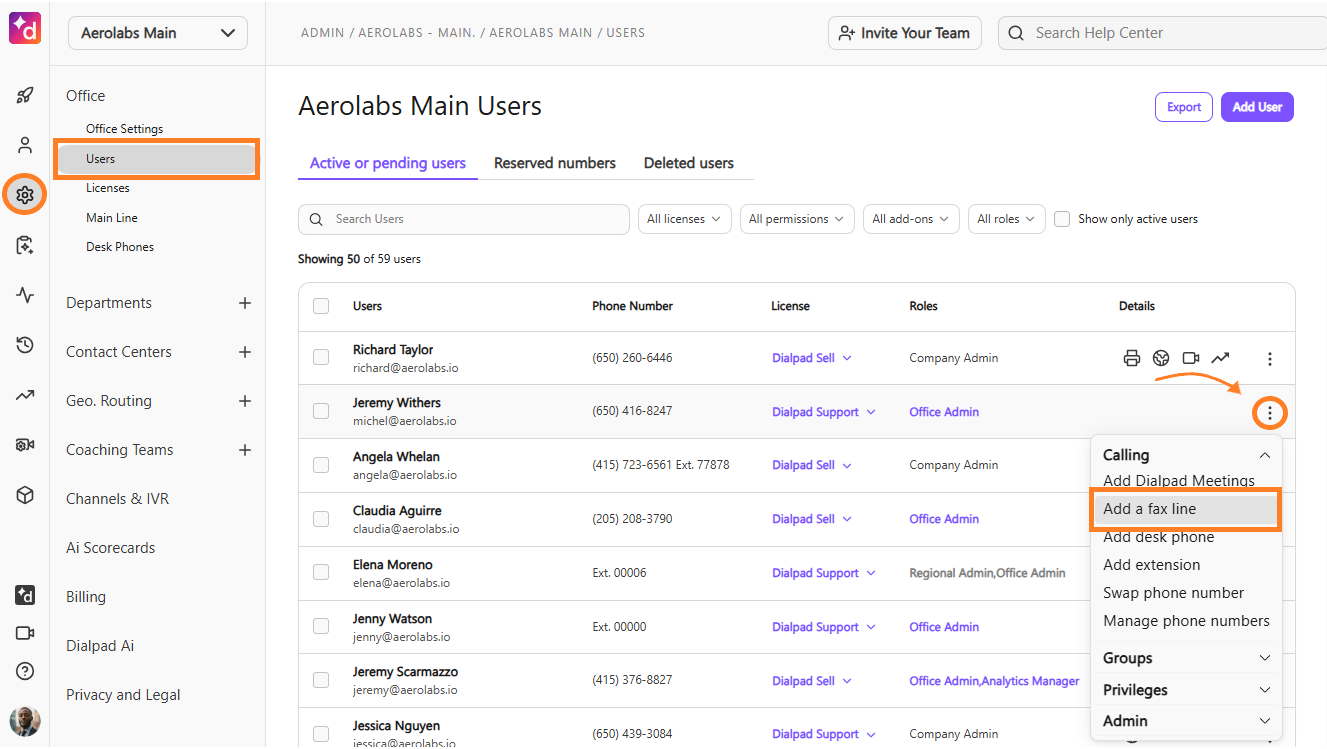Add a new contact center with plus icon
Viewport: 1327px width, 749px height.
coord(245,352)
